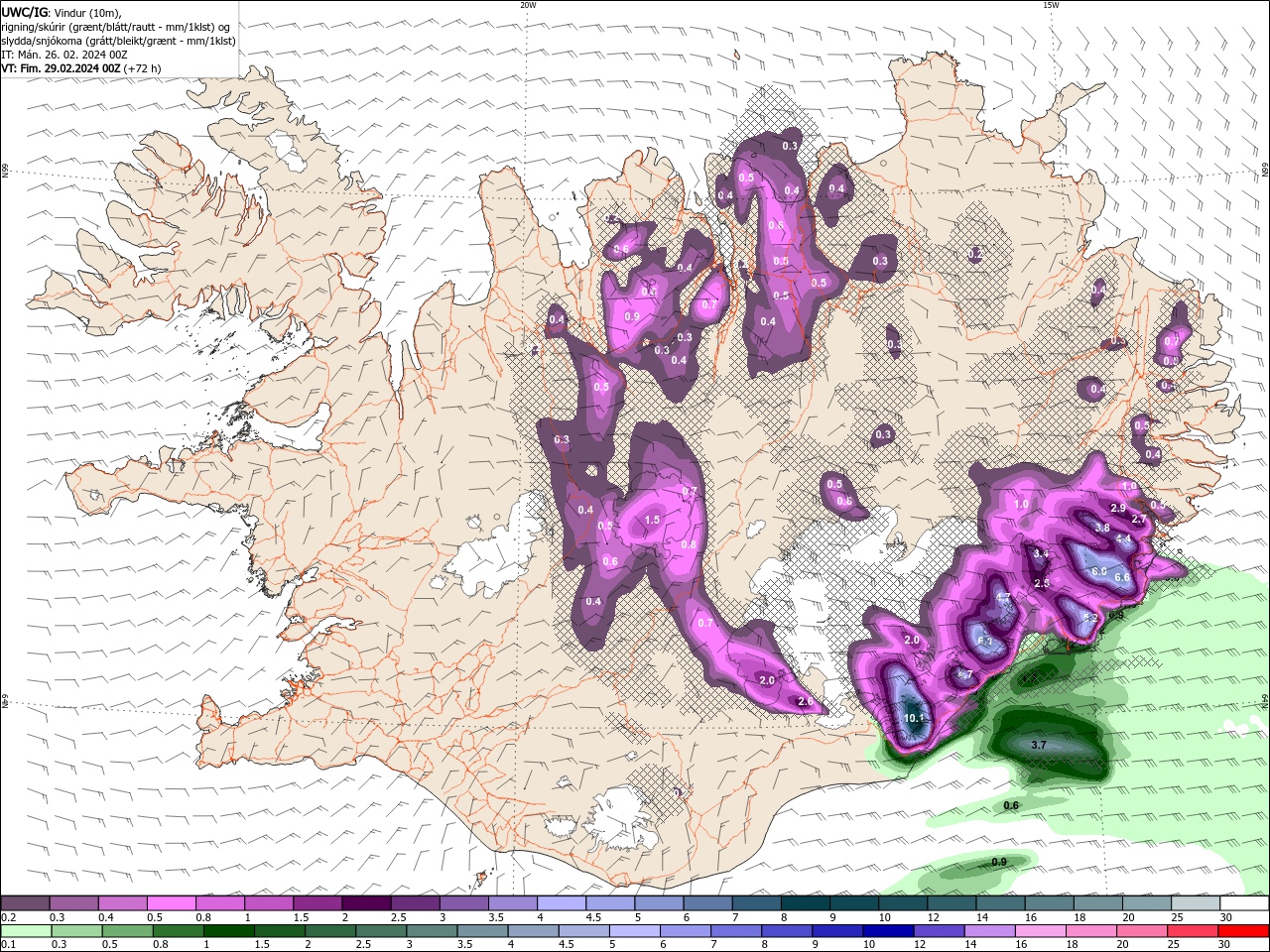Pick lower darkest green swatch between 1 and 1.5
The image size is (1270, 952).
[x=229, y=931]
